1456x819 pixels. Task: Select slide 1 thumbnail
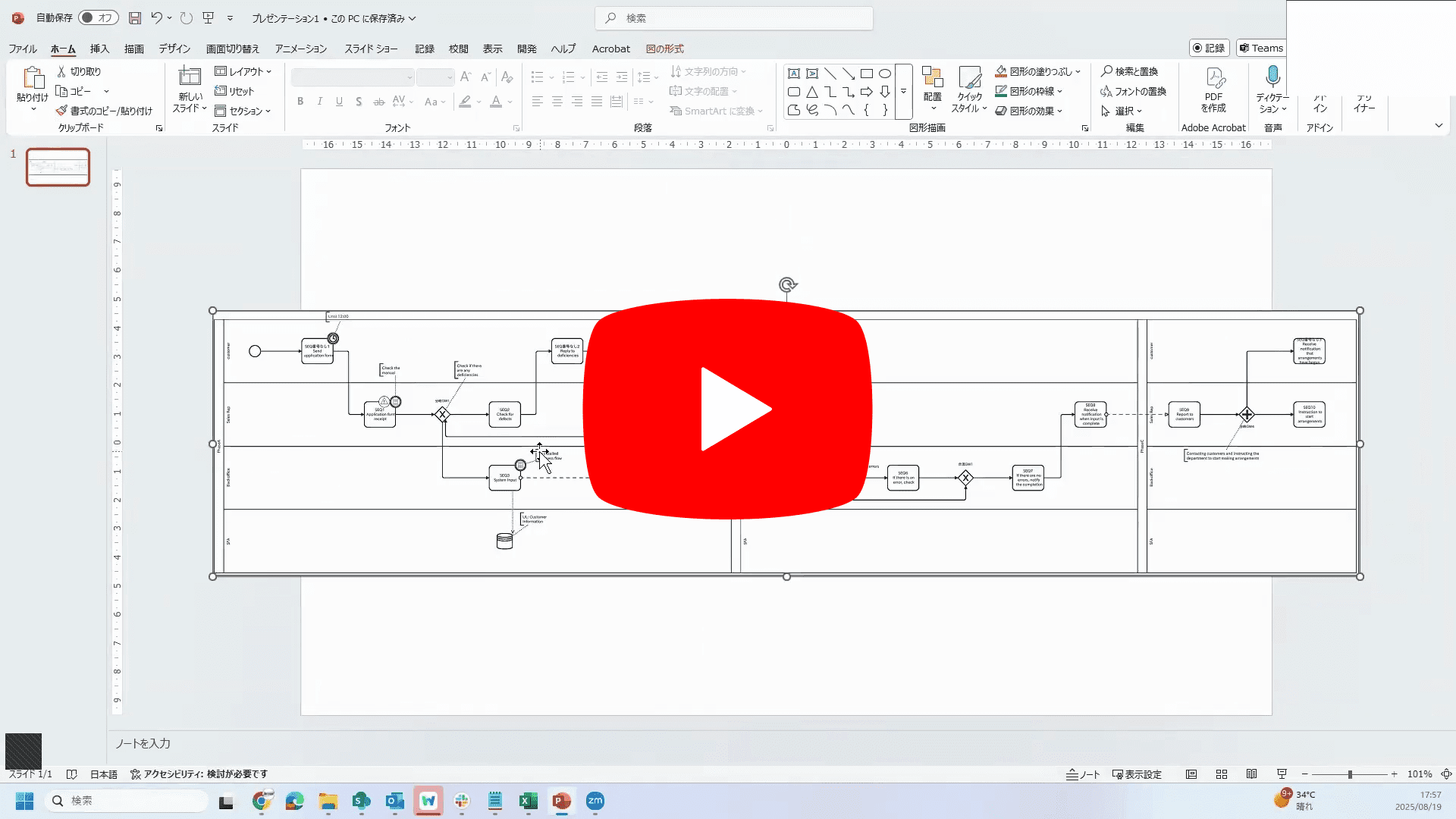coord(58,167)
